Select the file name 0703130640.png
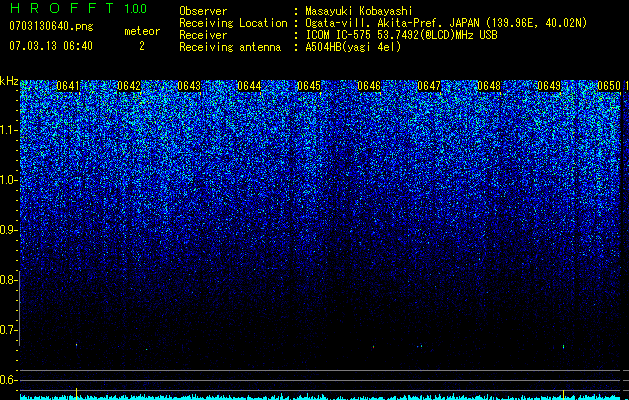The image size is (629, 400). tap(51, 26)
